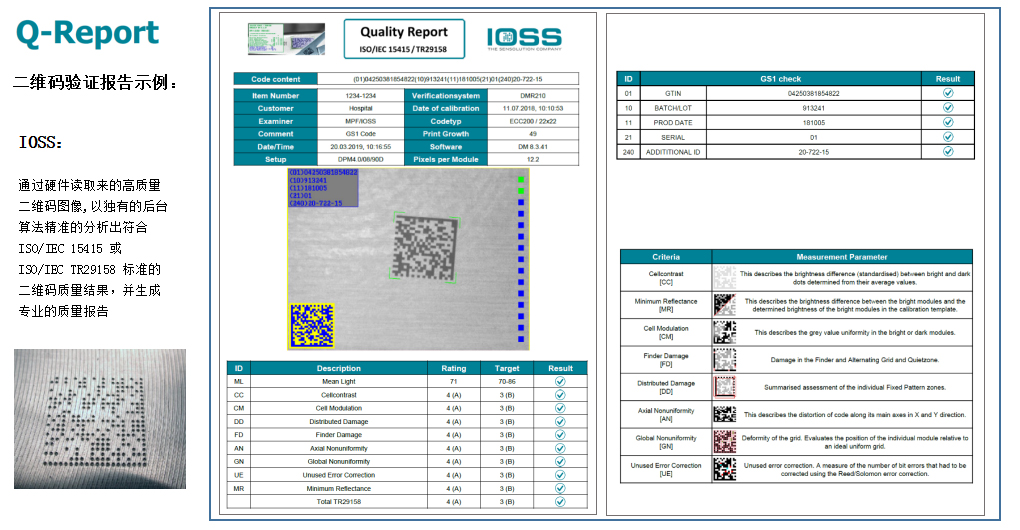Select the Cell Modulation [CM] criteria icon
Image resolution: width=1020 pixels, height=530 pixels.
coord(725,332)
